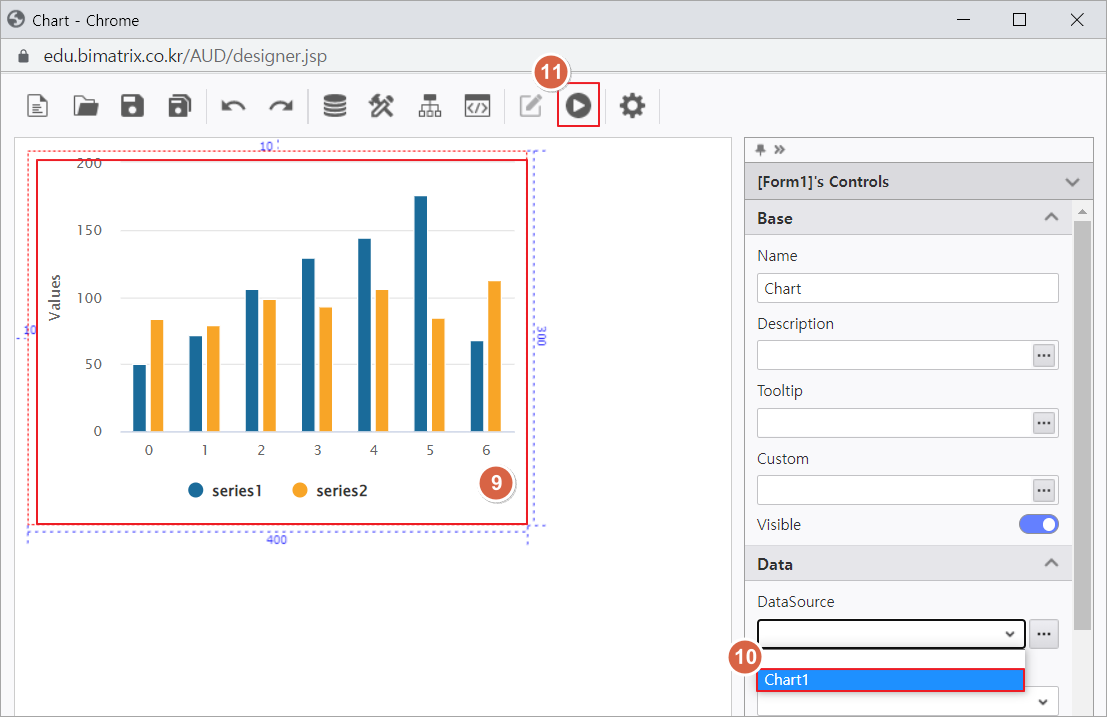Screen dimensions: 1107x717
Task: Click the New document toolbar icon
Action: pyautogui.click(x=38, y=106)
